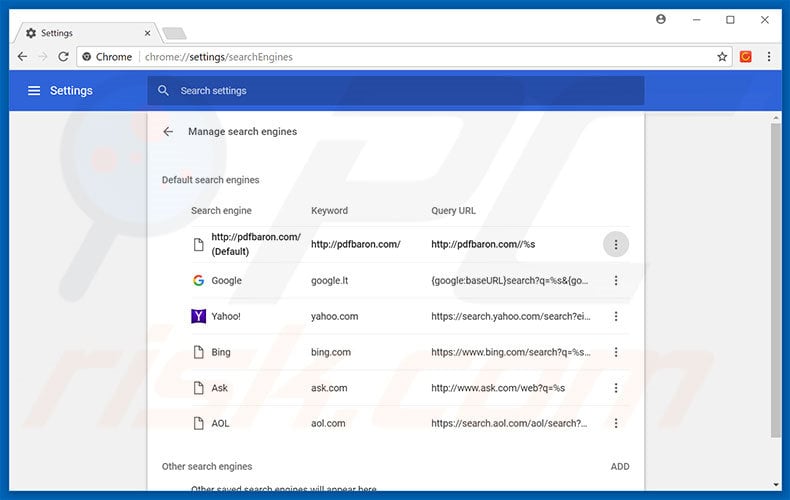Click the Ask search engine name
The width and height of the screenshot is (790, 500).
point(219,388)
